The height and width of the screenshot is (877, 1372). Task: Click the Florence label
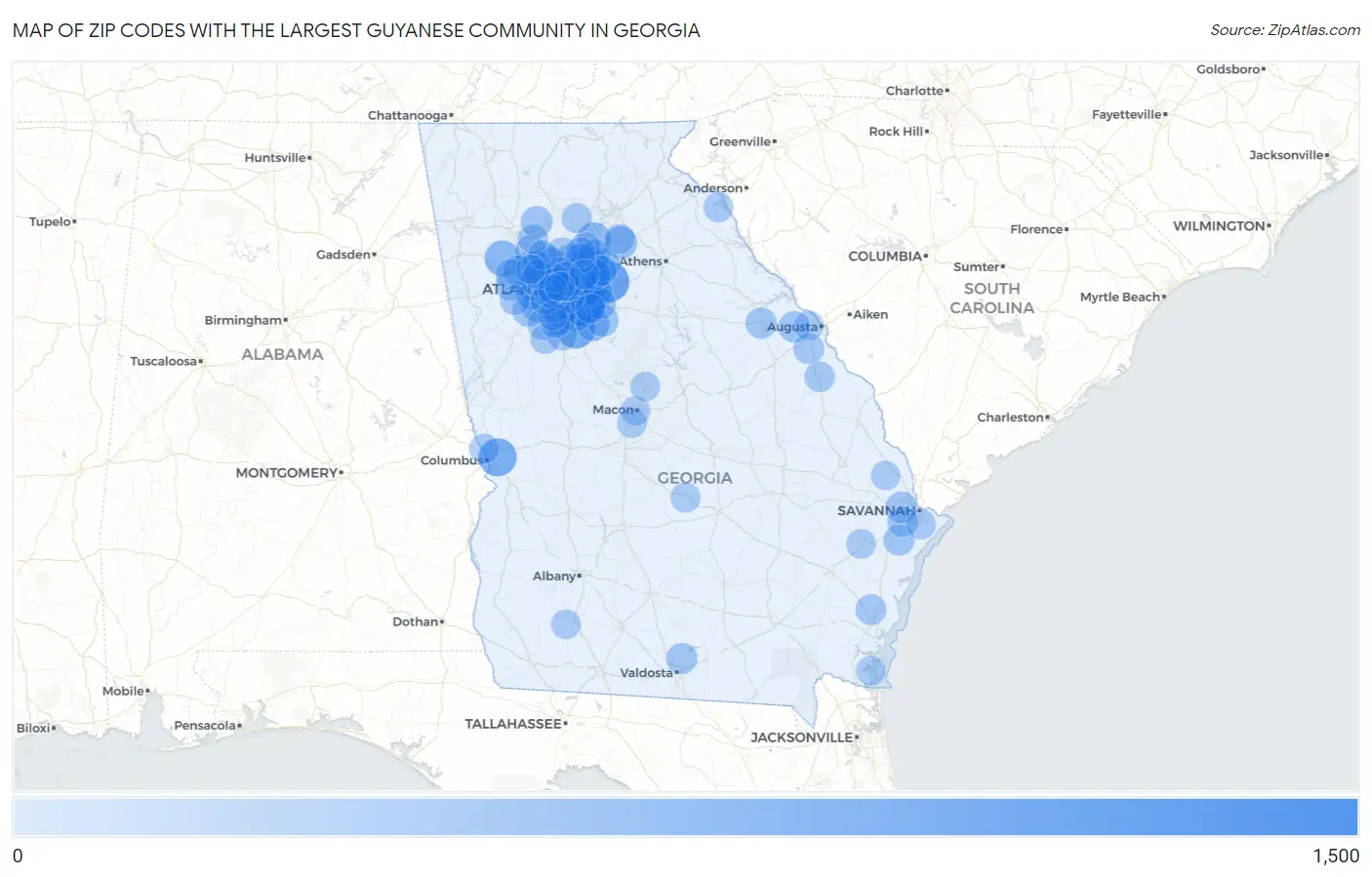pos(1038,229)
